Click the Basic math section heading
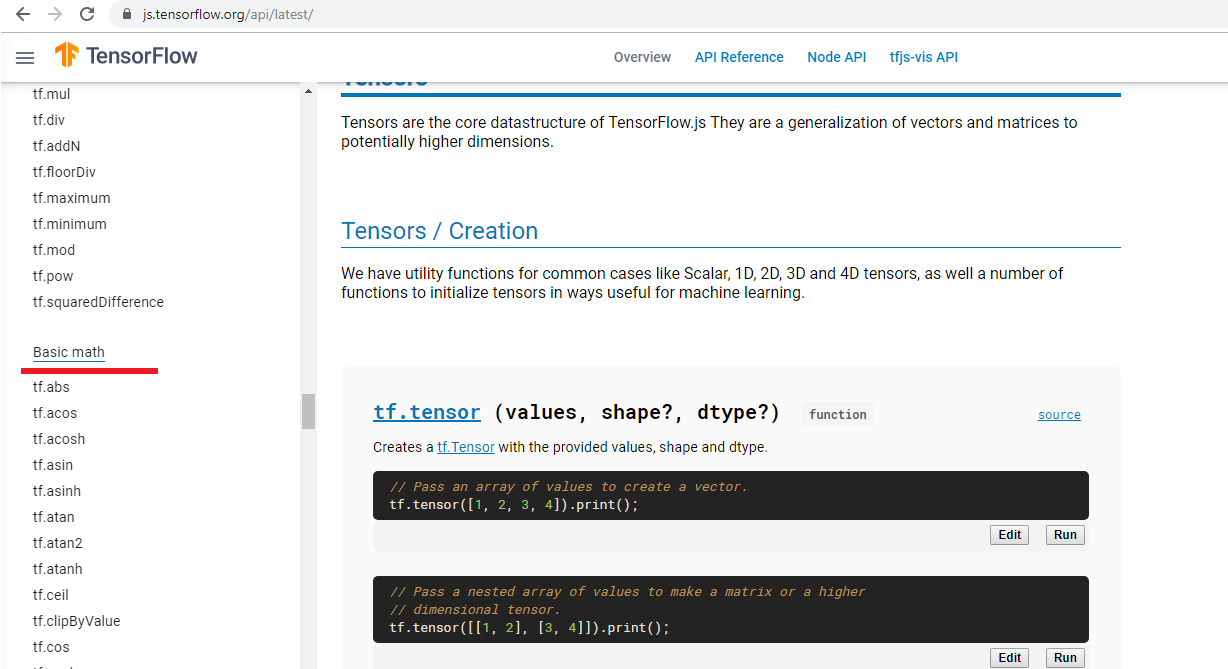1228x669 pixels. pos(69,352)
